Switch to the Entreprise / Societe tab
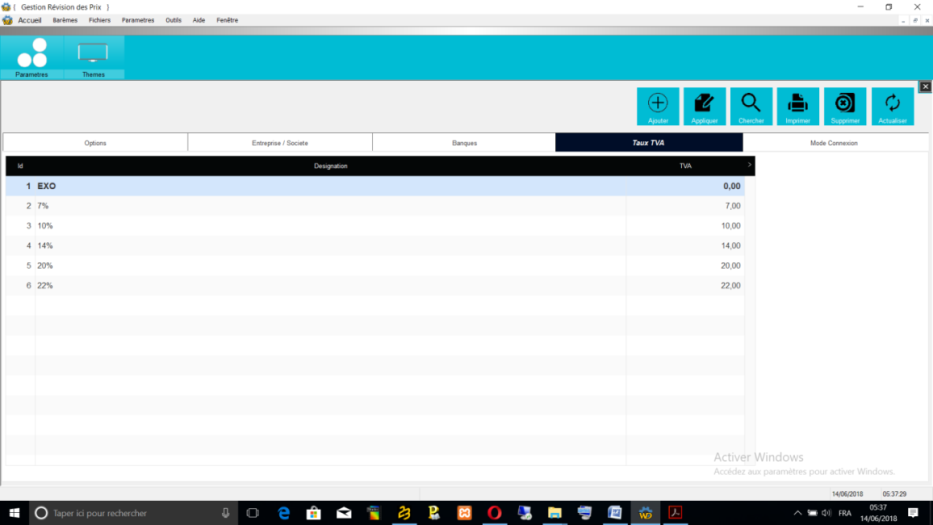The width and height of the screenshot is (933, 525). point(280,143)
